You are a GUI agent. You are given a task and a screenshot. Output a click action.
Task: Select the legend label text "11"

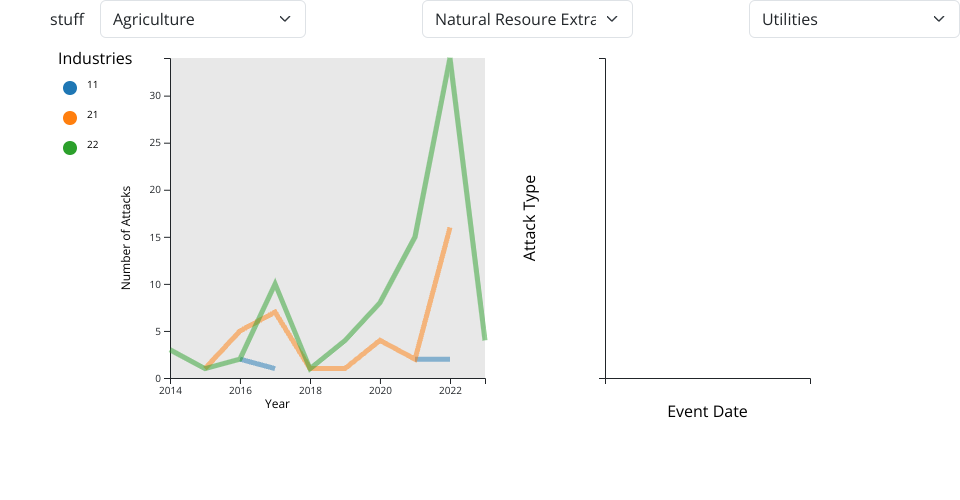pyautogui.click(x=92, y=85)
